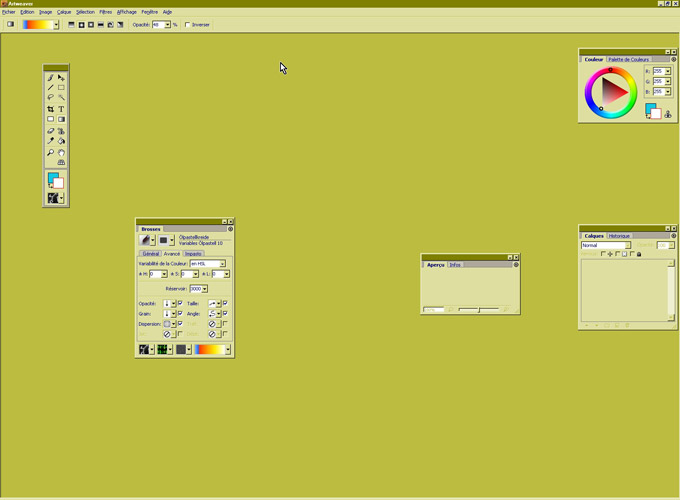Click the R color value field
Screen dimensions: 680x500
(x=658, y=72)
